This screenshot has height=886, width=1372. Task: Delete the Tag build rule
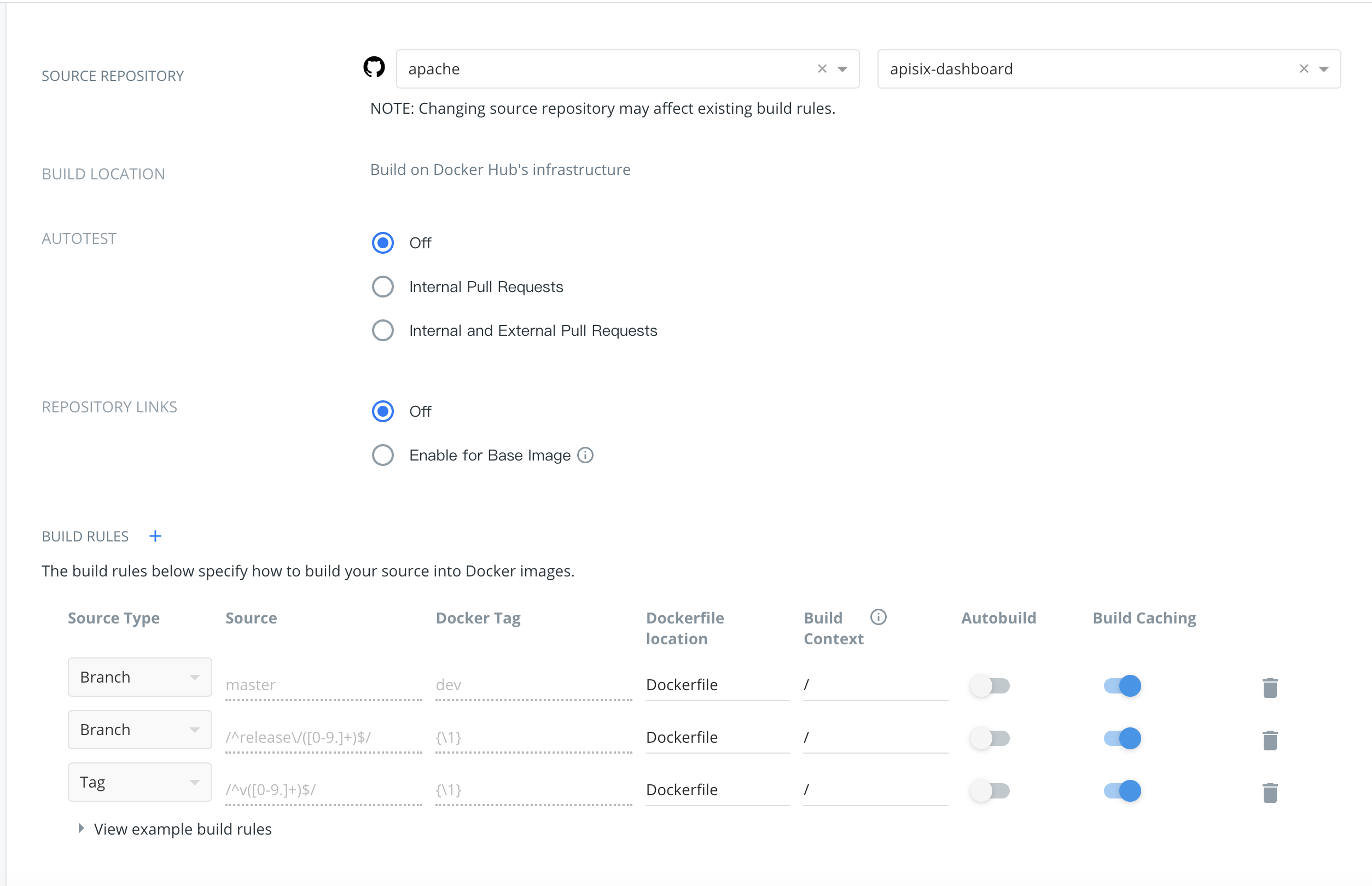[x=1270, y=792]
